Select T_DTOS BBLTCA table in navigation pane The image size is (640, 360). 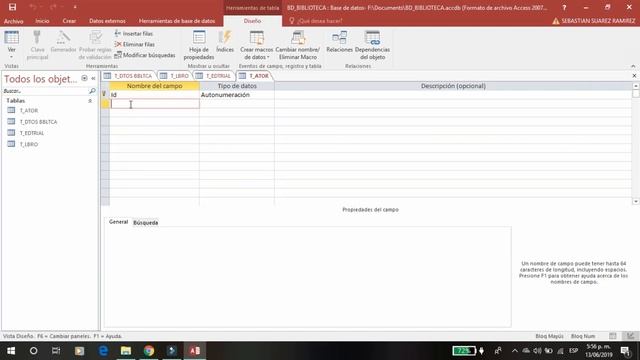coord(38,122)
